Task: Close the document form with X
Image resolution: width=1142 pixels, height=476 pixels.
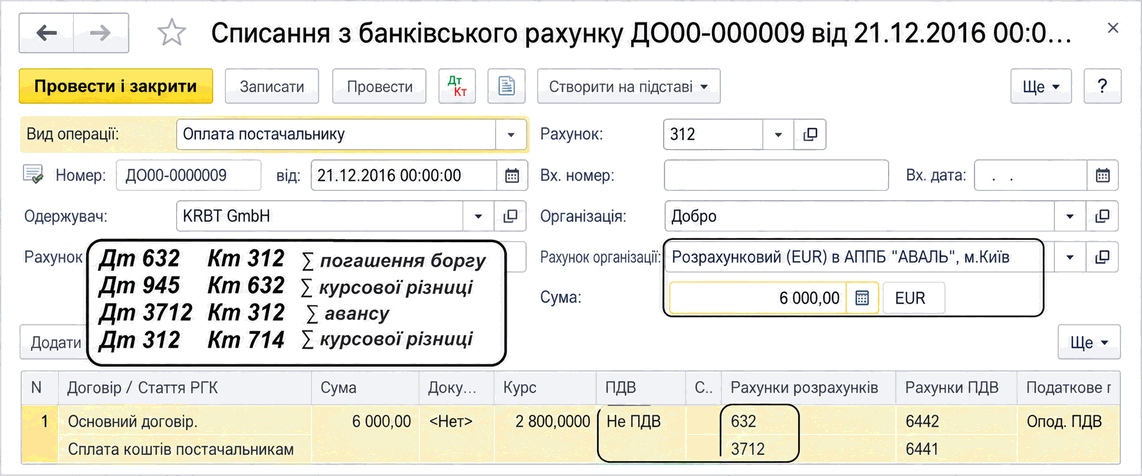Action: [x=1112, y=28]
